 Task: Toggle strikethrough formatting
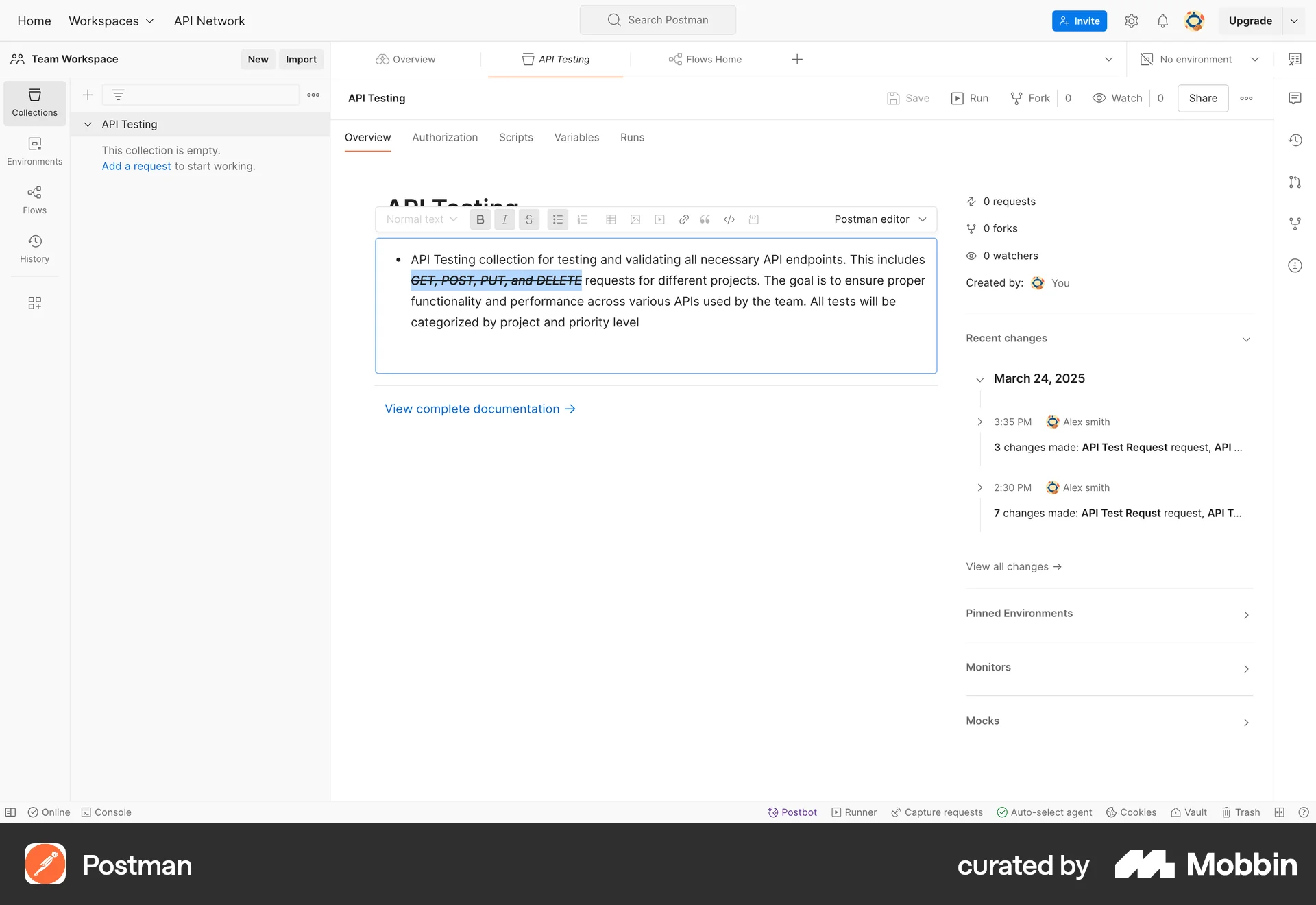(528, 219)
